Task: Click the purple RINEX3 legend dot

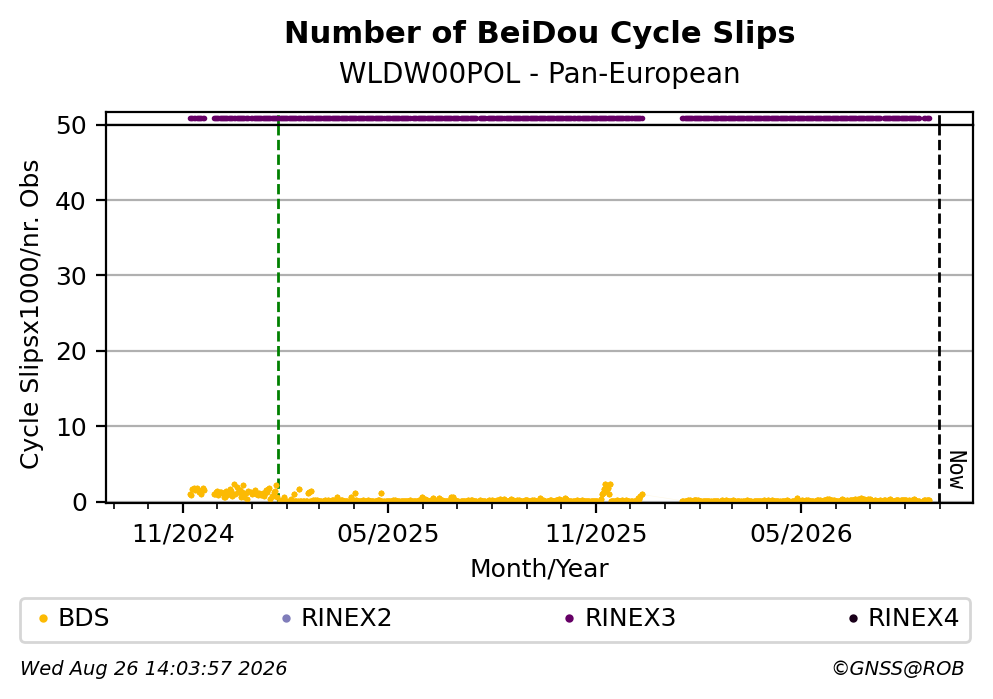Action: 569,619
